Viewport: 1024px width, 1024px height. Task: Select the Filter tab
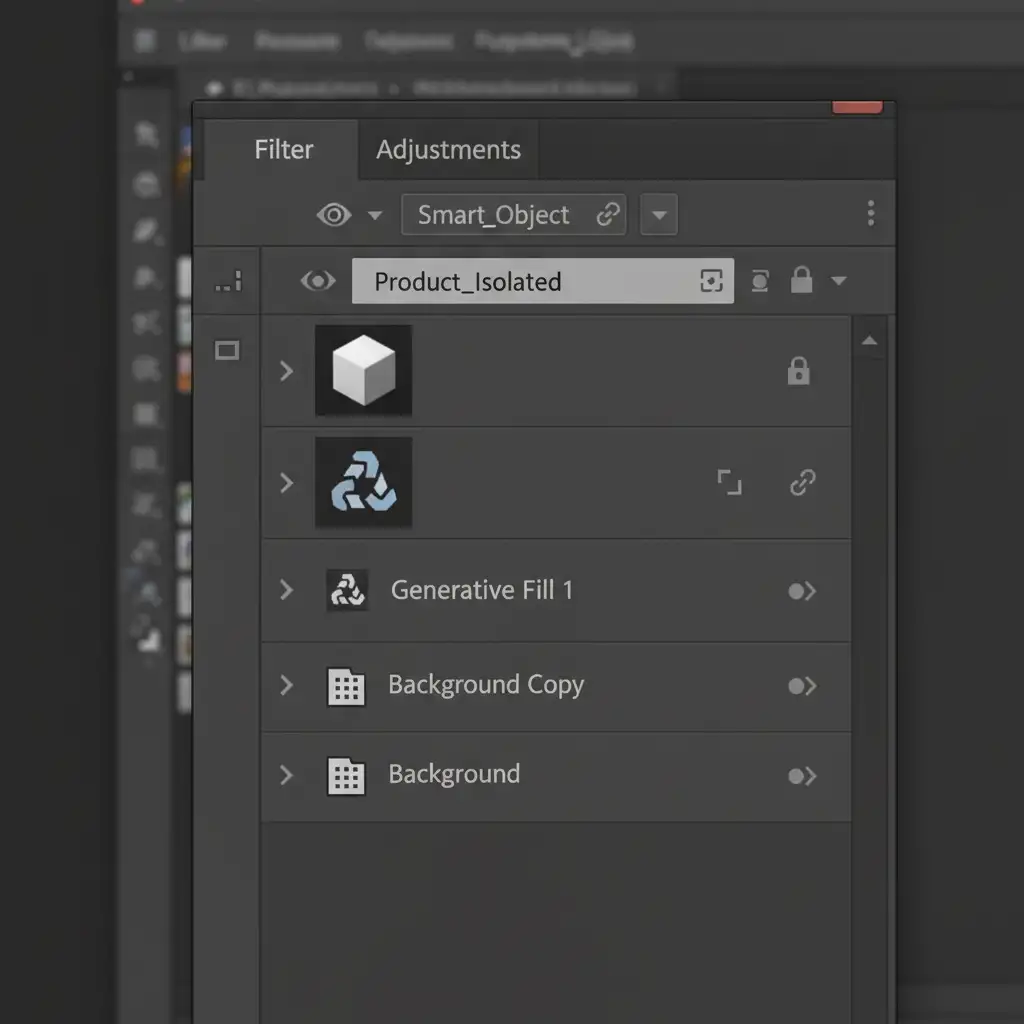pyautogui.click(x=283, y=150)
